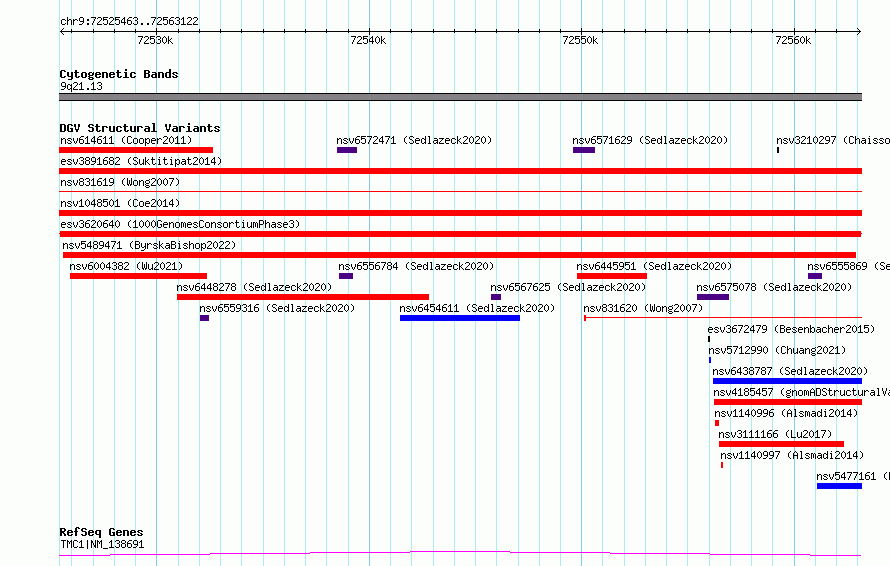Select the red bar under nsv614611

coord(136,150)
